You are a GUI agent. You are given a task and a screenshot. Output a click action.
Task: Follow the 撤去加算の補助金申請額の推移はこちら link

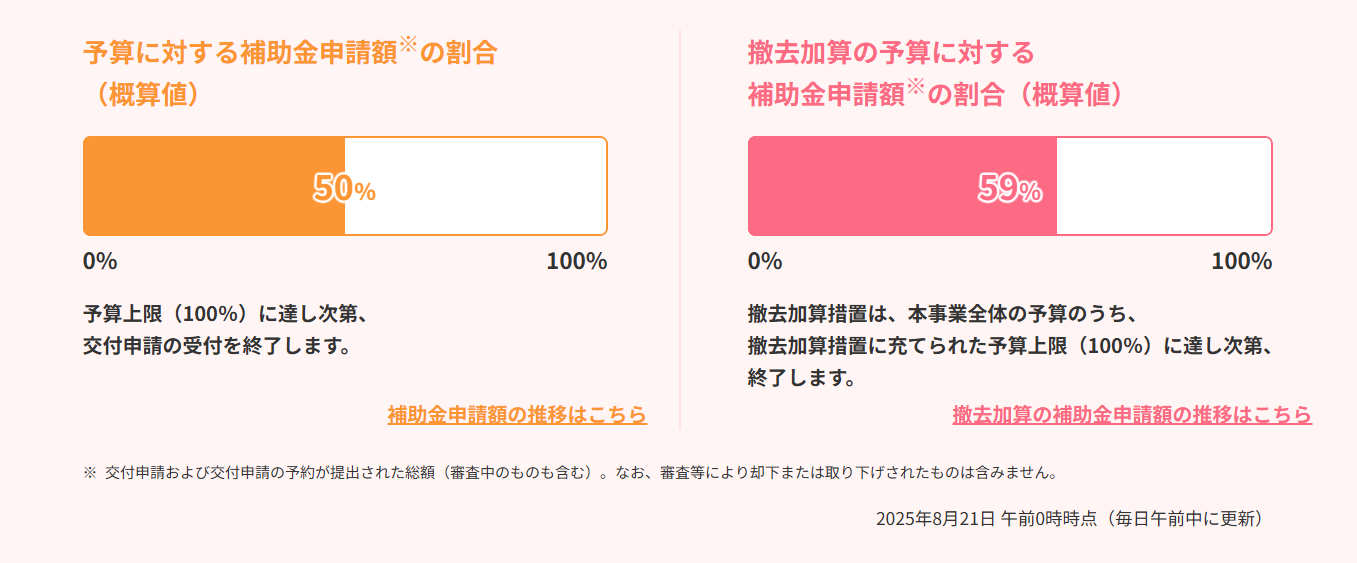[1131, 414]
